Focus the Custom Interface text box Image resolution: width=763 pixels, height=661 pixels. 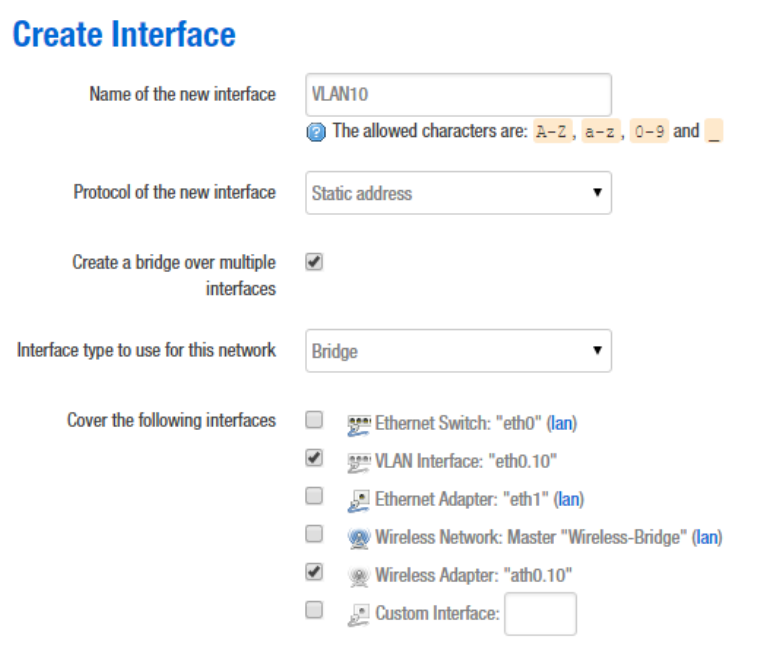[x=540, y=614]
